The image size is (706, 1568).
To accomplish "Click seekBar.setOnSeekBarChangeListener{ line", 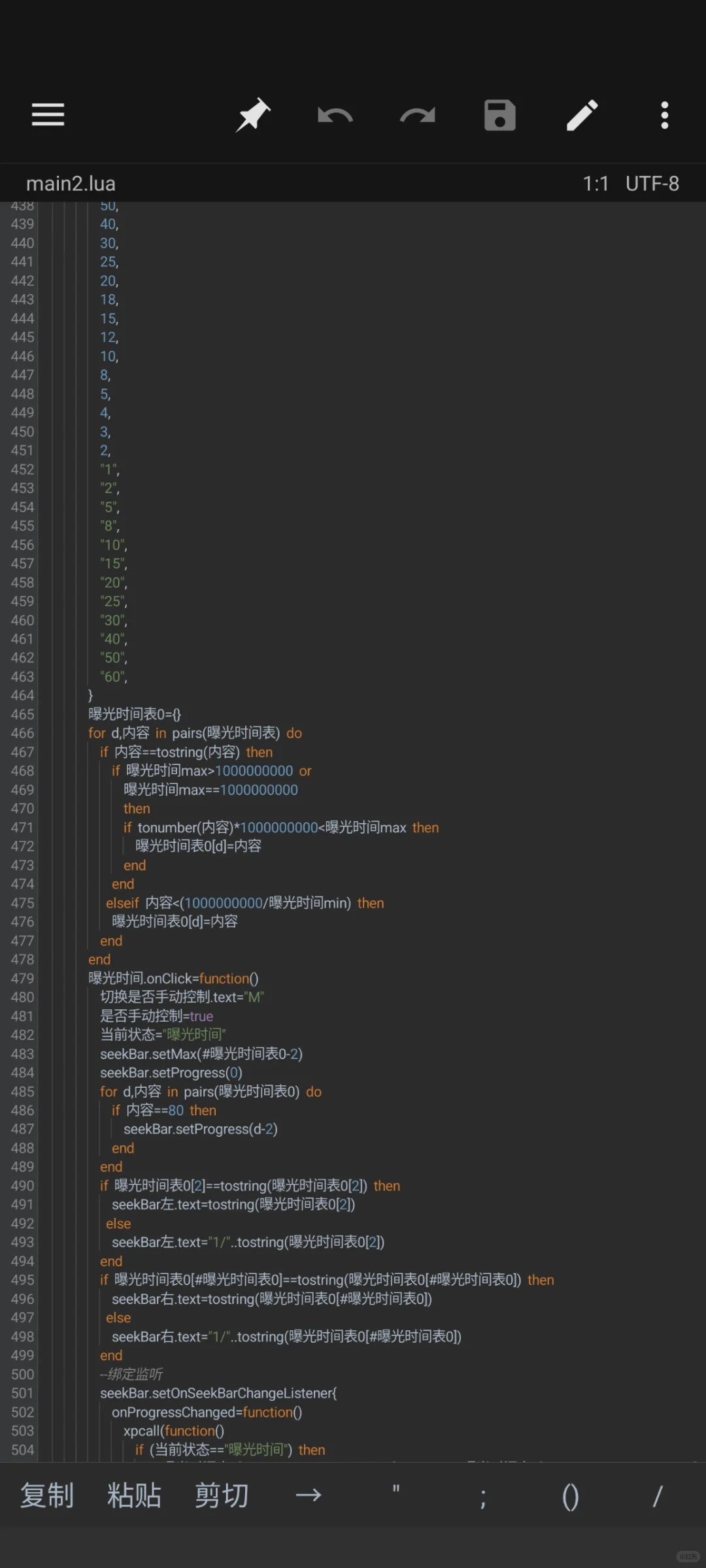I will pyautogui.click(x=218, y=1393).
